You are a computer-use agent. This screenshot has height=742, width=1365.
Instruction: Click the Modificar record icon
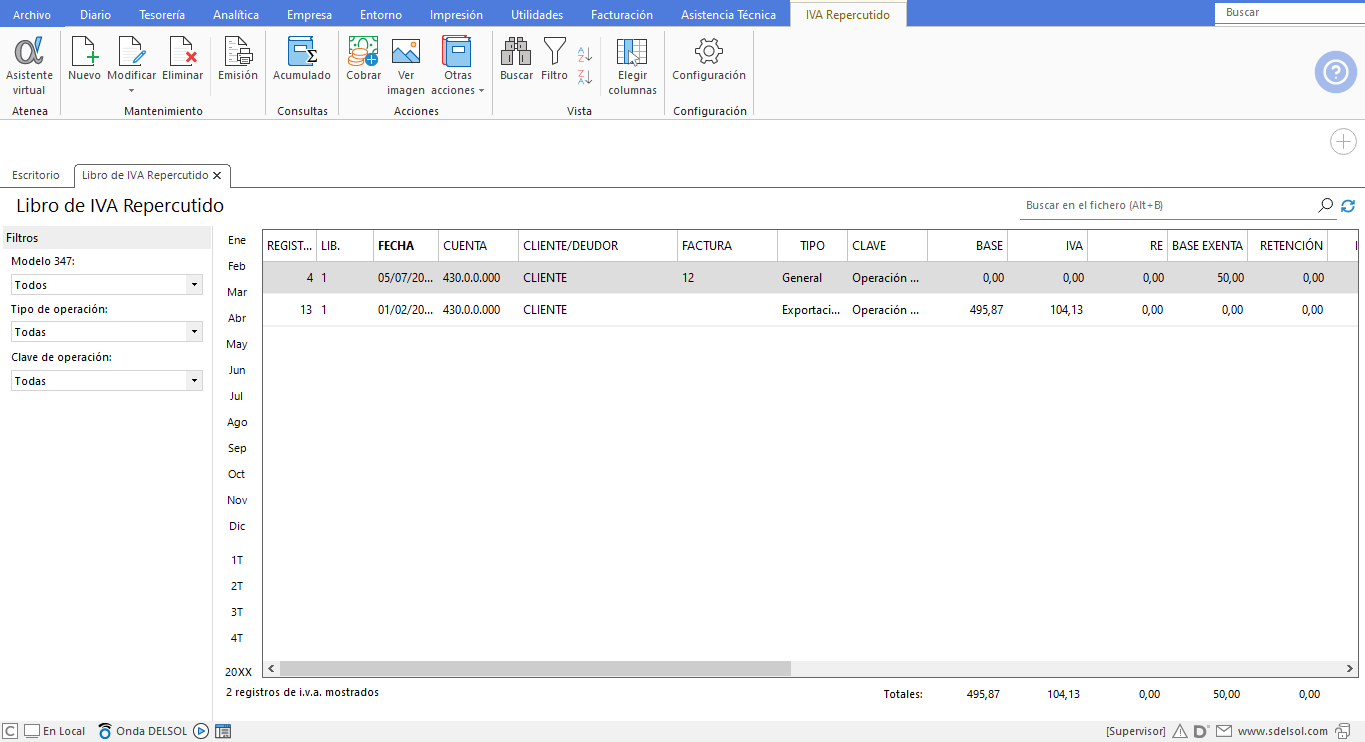pyautogui.click(x=131, y=52)
